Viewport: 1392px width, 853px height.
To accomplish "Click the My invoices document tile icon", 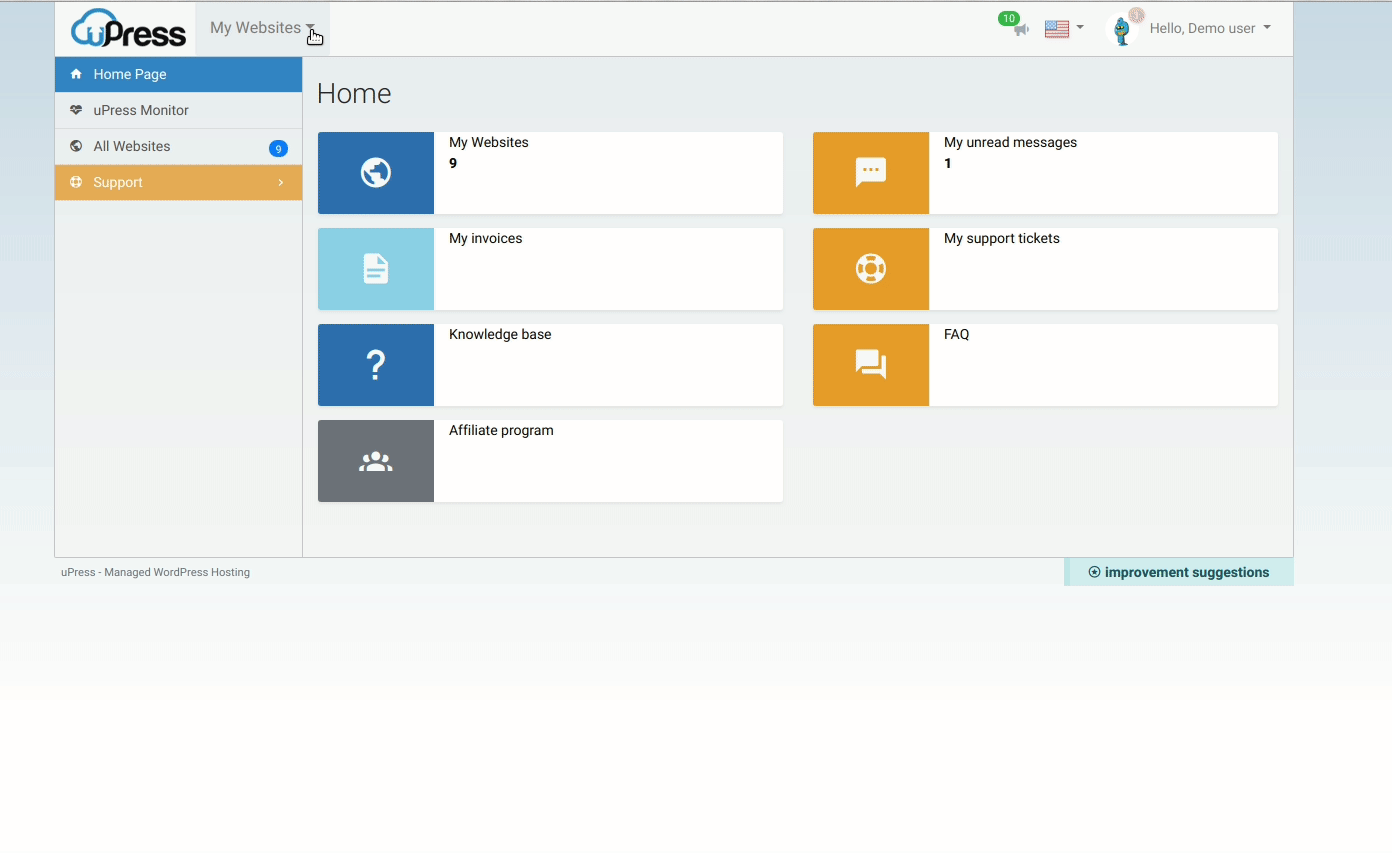I will click(x=376, y=269).
